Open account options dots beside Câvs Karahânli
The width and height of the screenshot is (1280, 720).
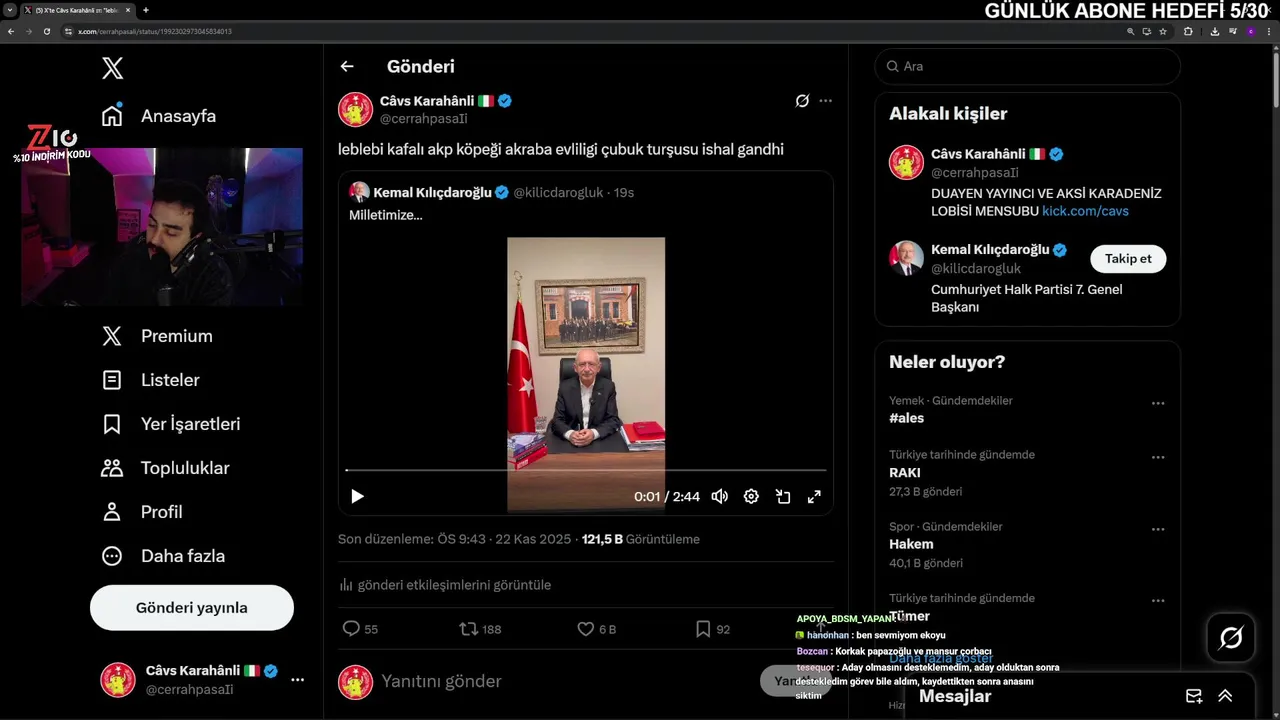coord(297,680)
